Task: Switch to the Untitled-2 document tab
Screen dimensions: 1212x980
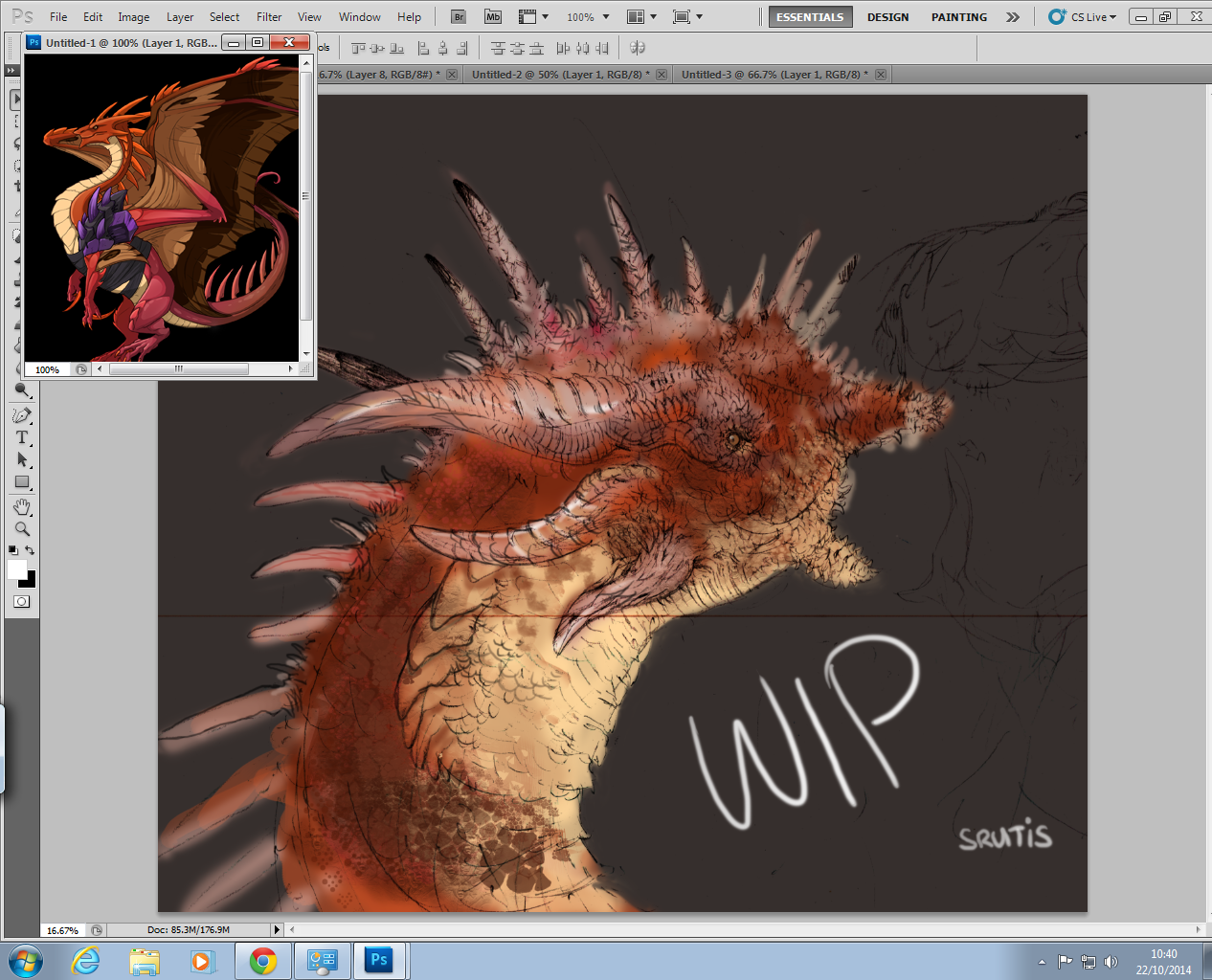Action: (560, 75)
